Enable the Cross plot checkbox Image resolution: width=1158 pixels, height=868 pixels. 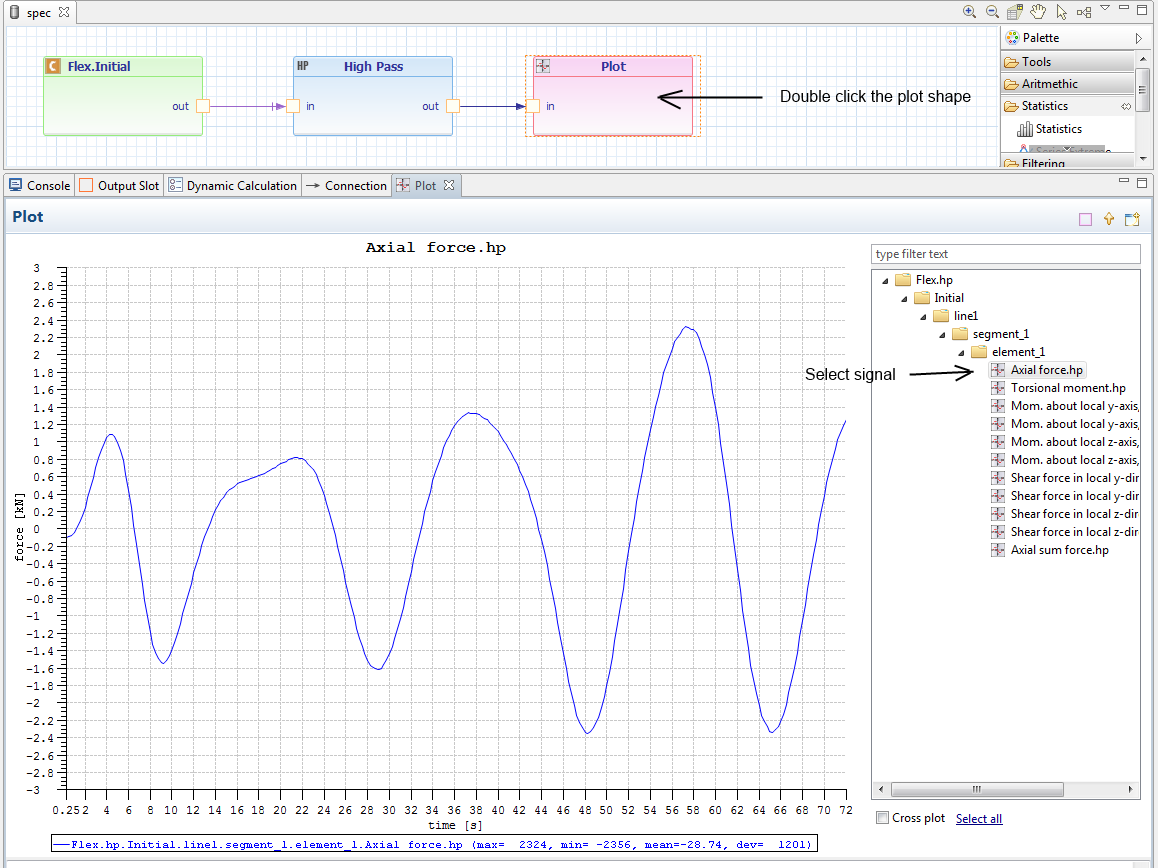click(882, 818)
